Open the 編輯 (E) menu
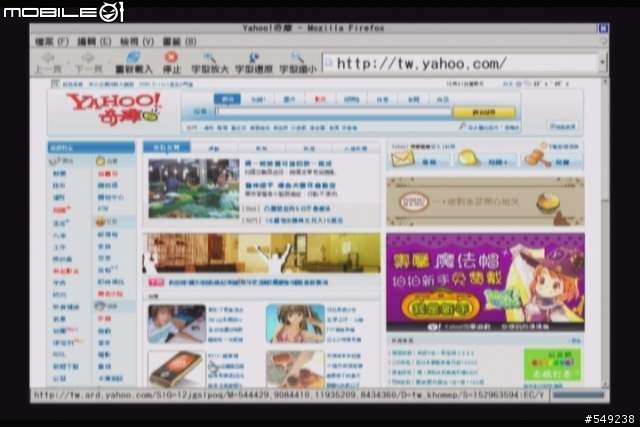Viewport: 640px width, 427px height. [x=94, y=42]
